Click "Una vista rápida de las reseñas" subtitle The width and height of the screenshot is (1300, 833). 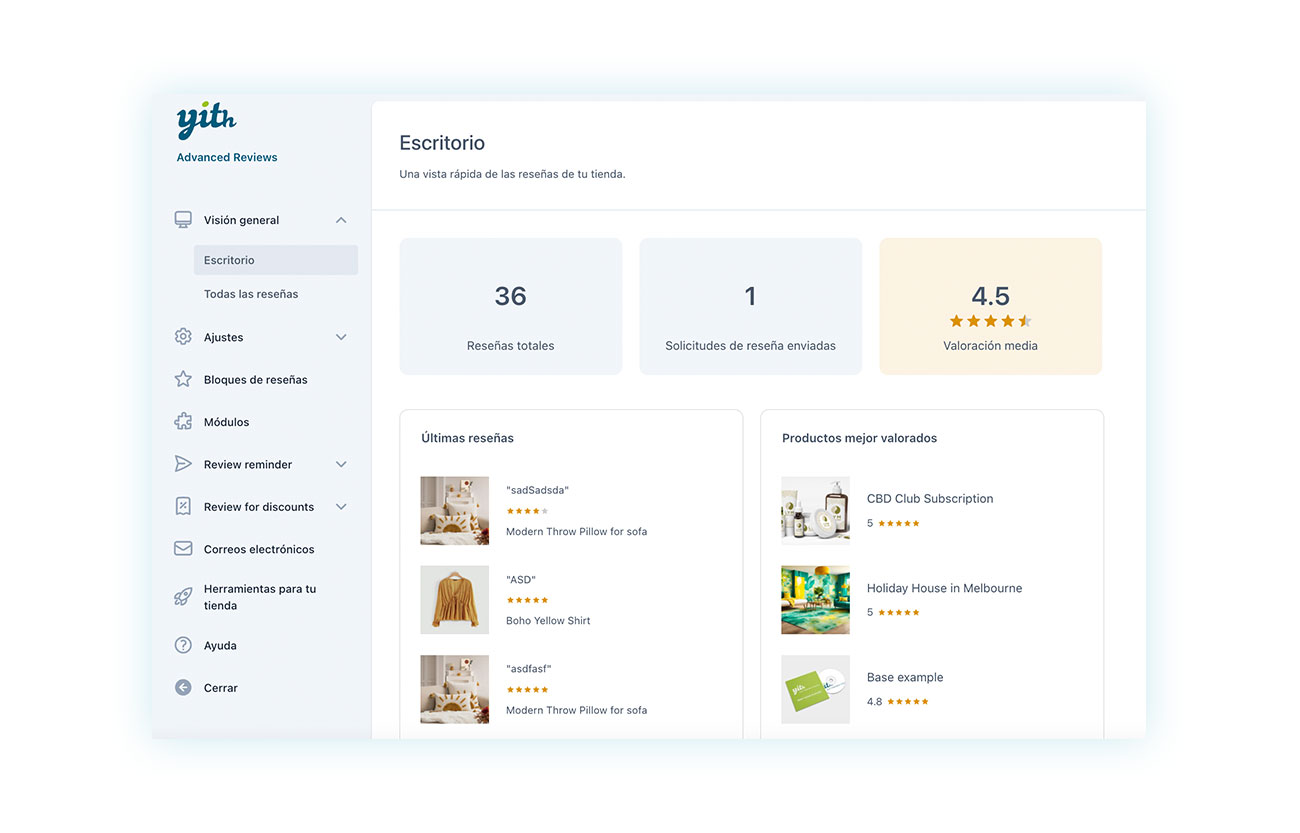[x=512, y=174]
